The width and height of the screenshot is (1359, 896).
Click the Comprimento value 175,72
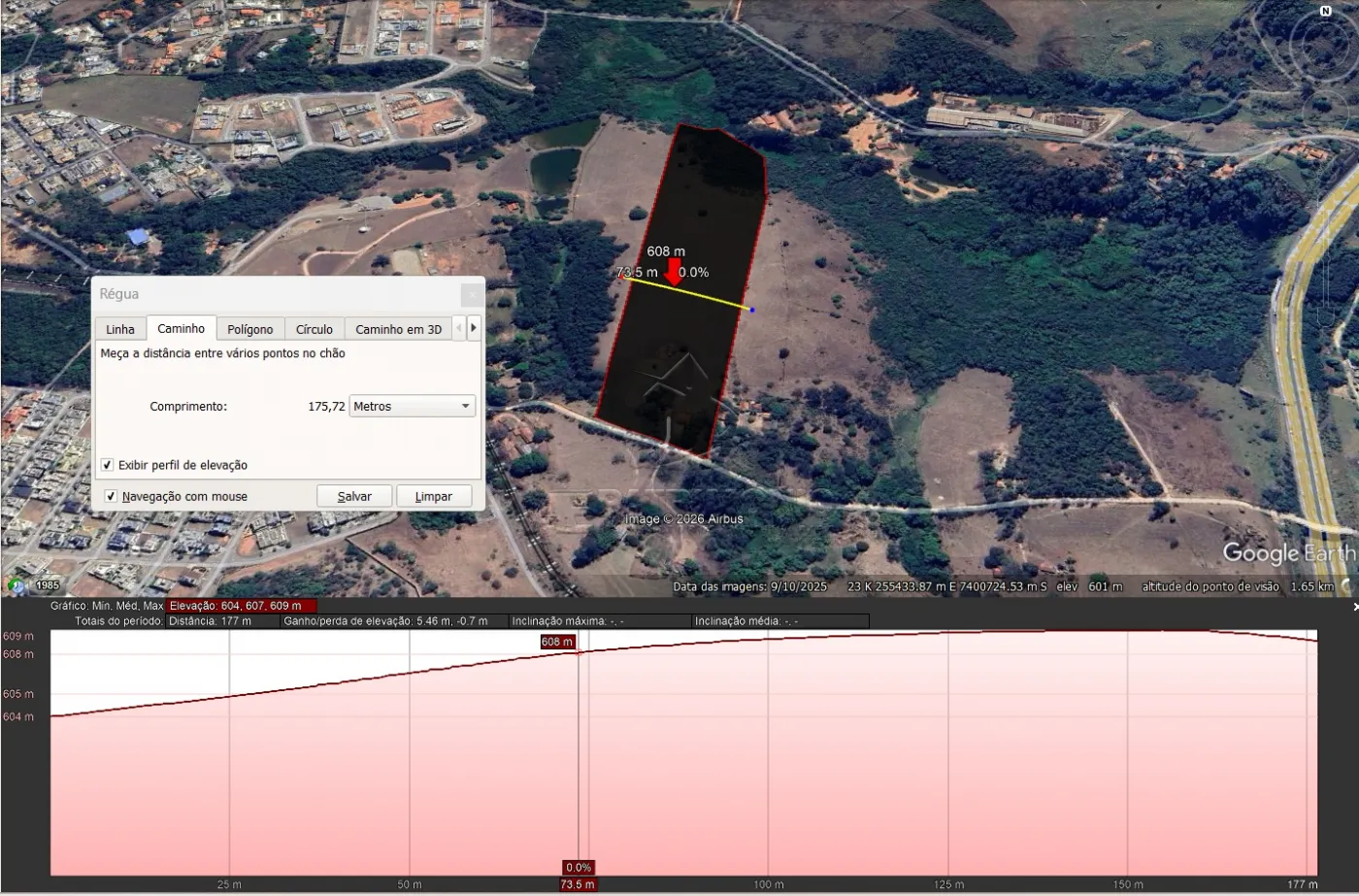pos(326,406)
